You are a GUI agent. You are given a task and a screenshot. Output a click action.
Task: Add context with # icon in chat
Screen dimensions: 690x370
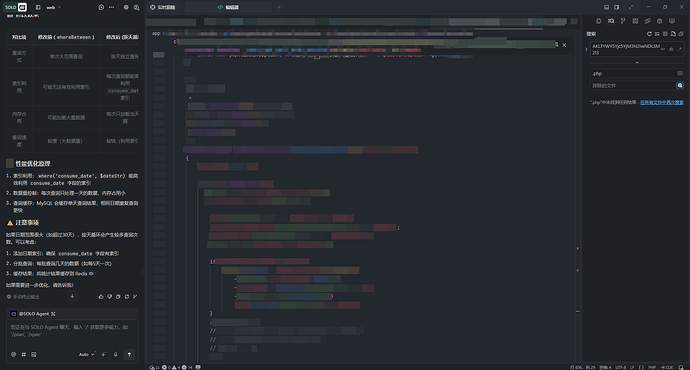[23, 354]
